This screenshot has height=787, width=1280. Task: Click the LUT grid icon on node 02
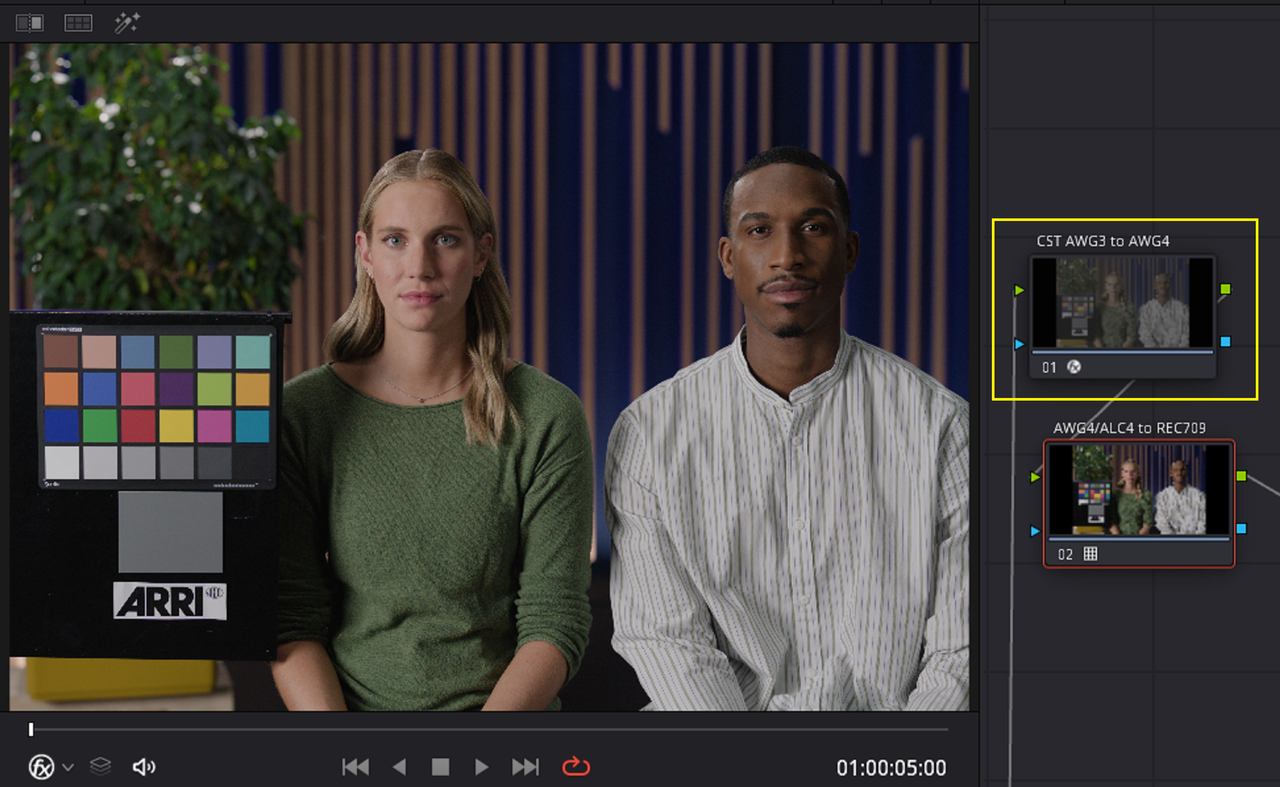coord(1091,553)
